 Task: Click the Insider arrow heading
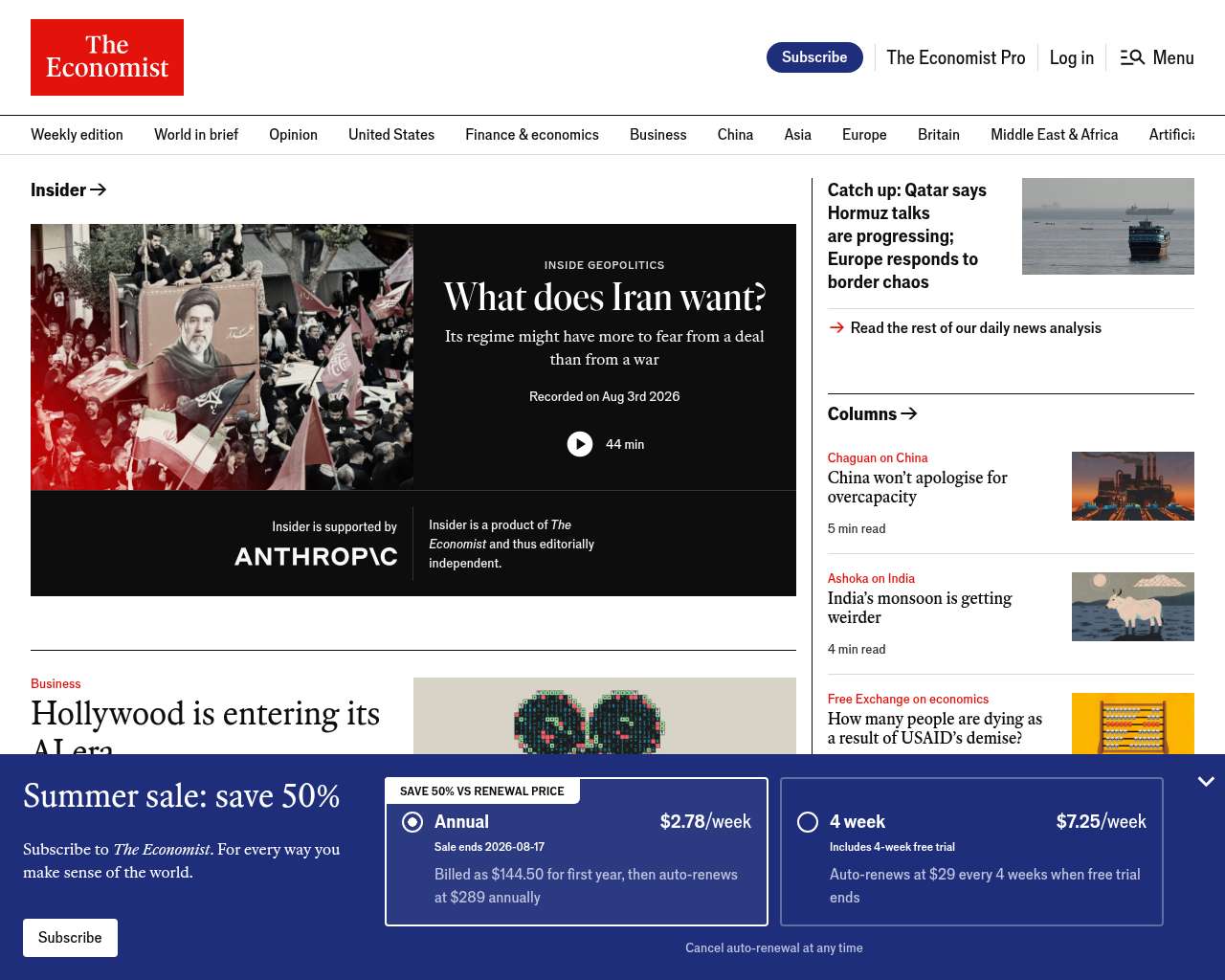(68, 189)
